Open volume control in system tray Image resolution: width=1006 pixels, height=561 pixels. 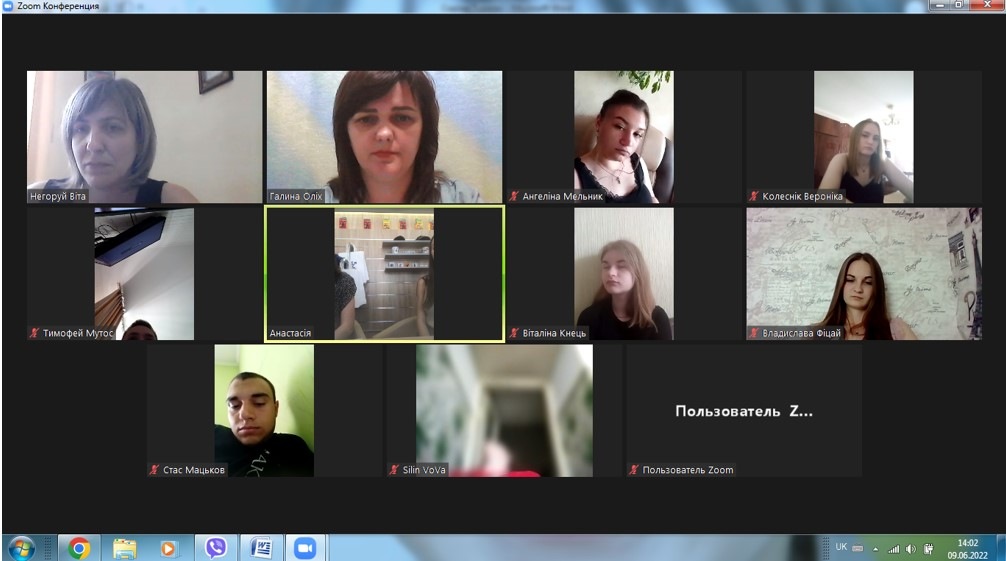(x=910, y=549)
